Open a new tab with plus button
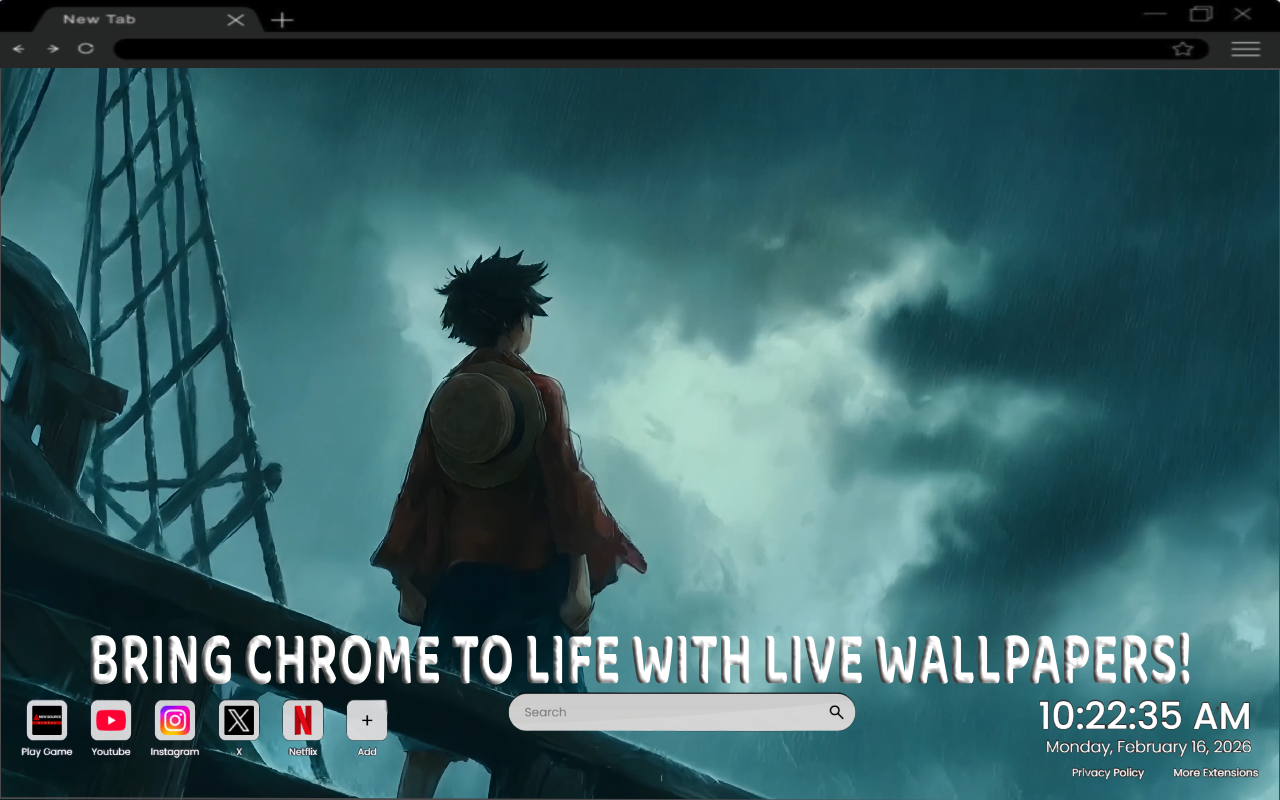The height and width of the screenshot is (800, 1280). click(x=283, y=20)
